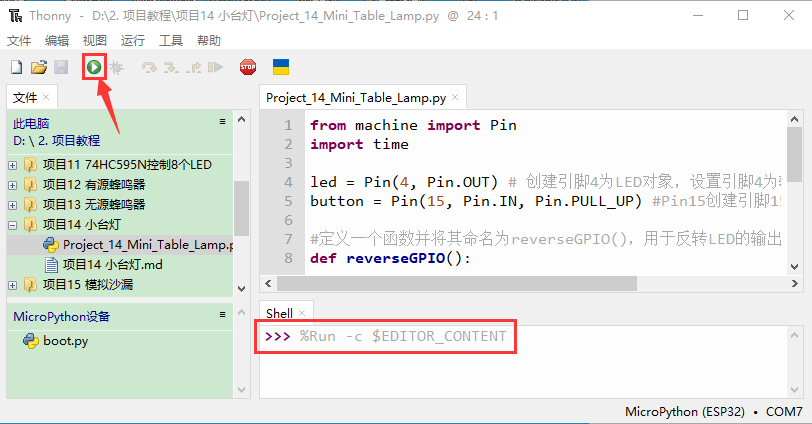Expand the 项目11 74HC595N folder
This screenshot has height=424, width=812.
pos(13,164)
